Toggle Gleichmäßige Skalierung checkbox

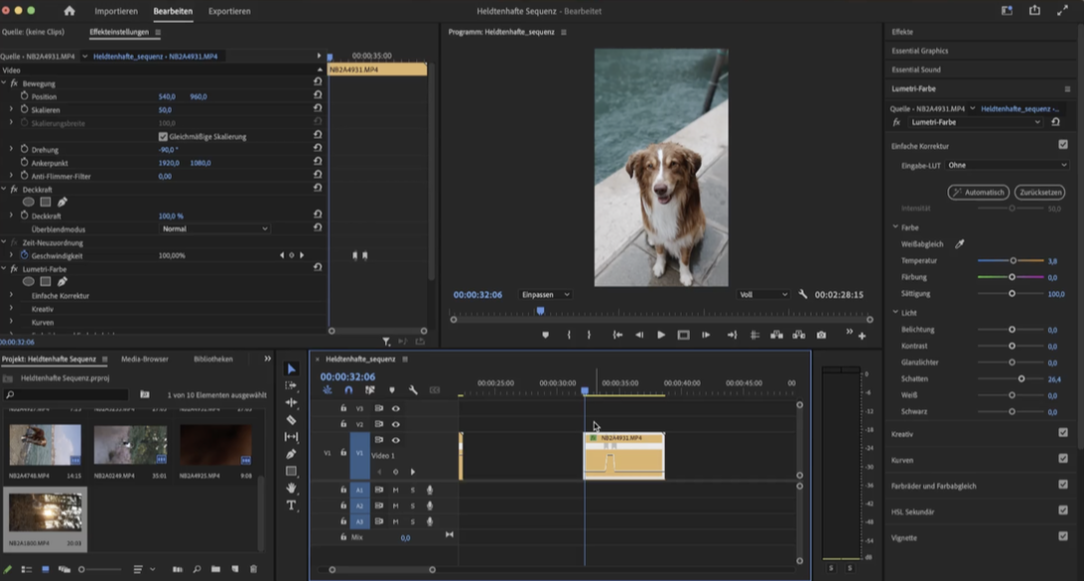(x=163, y=136)
